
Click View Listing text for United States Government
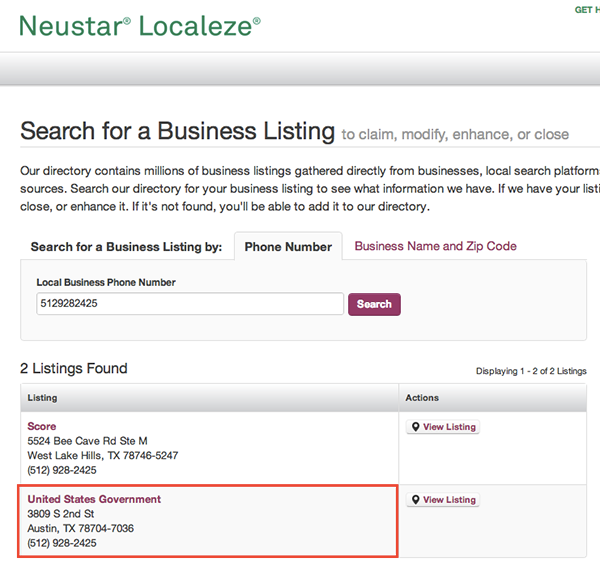click(x=449, y=500)
